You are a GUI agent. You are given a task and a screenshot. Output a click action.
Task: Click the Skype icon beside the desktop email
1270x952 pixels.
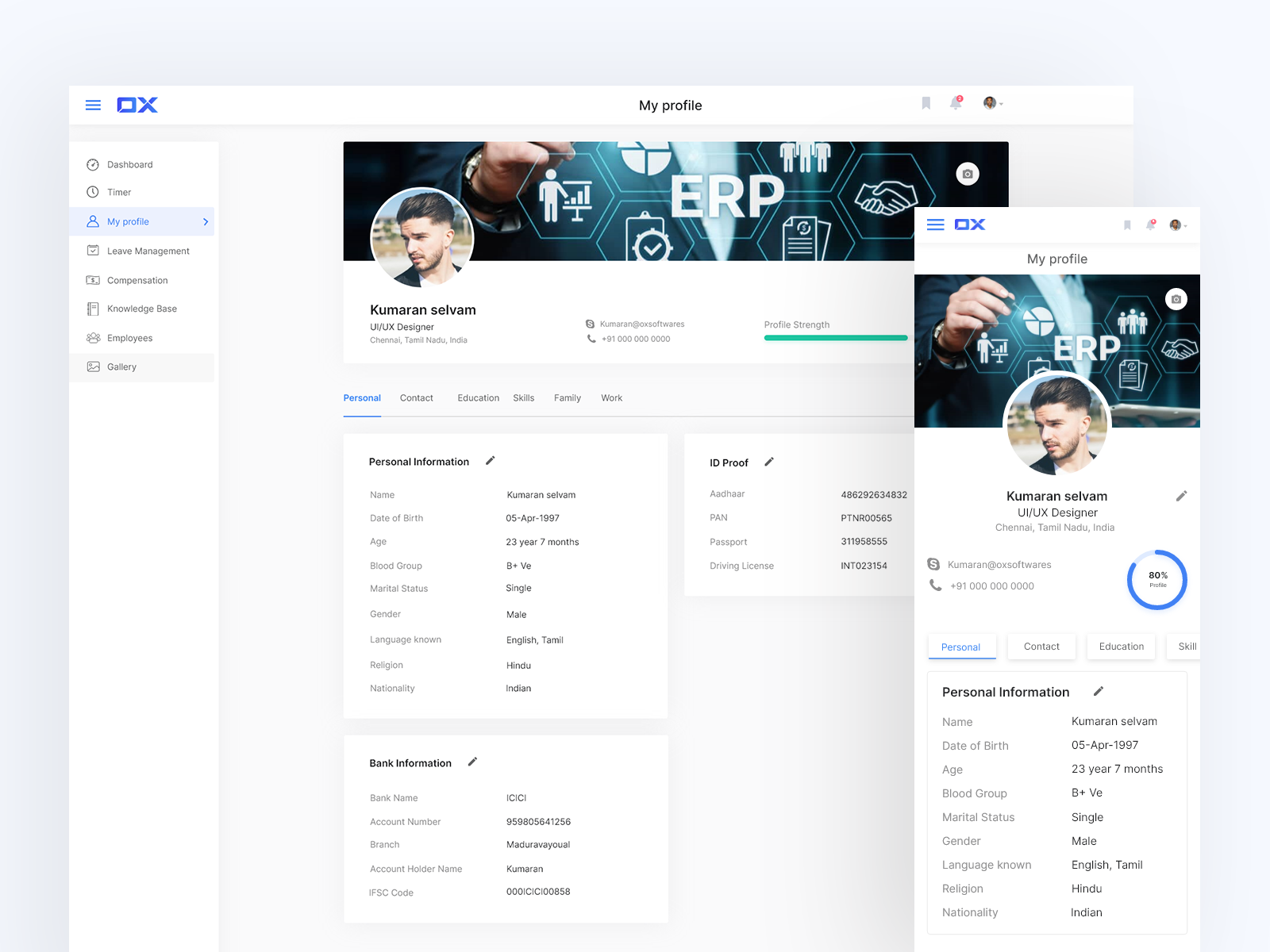(x=590, y=324)
